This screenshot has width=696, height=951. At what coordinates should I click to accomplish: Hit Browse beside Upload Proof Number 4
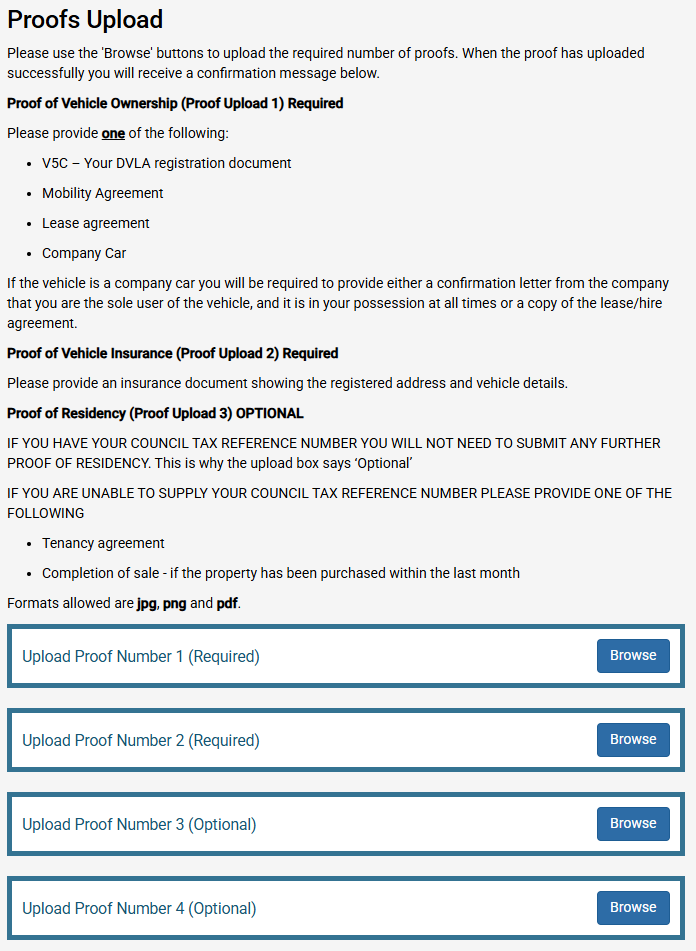(633, 908)
